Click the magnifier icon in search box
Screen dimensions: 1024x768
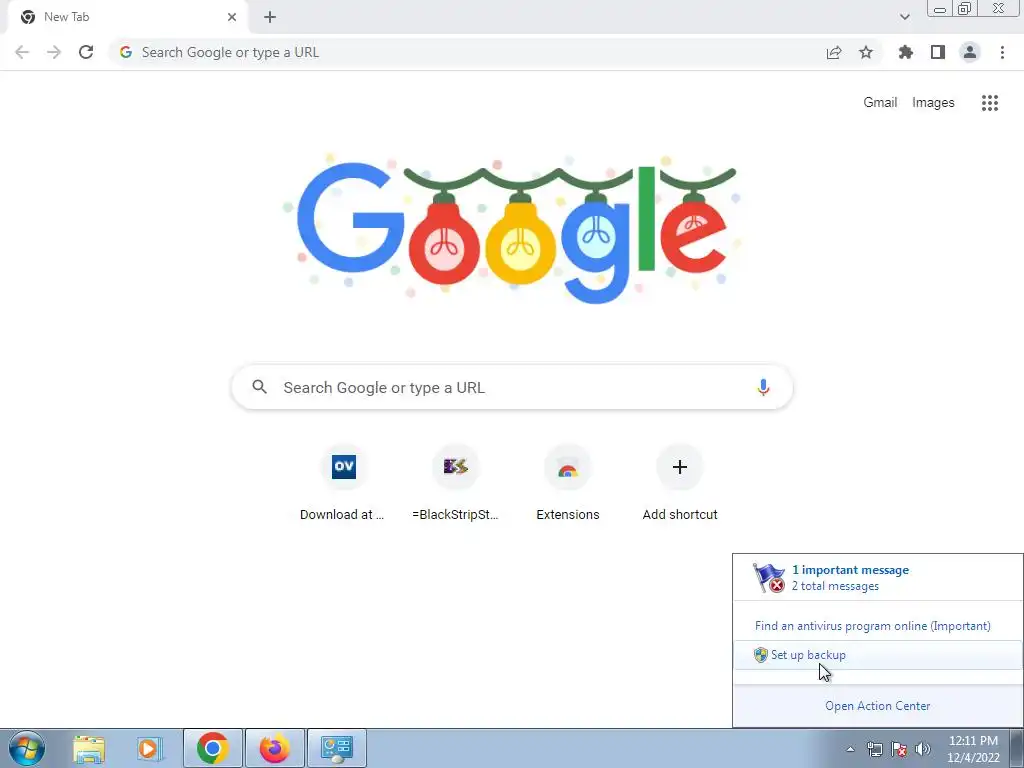pyautogui.click(x=259, y=387)
